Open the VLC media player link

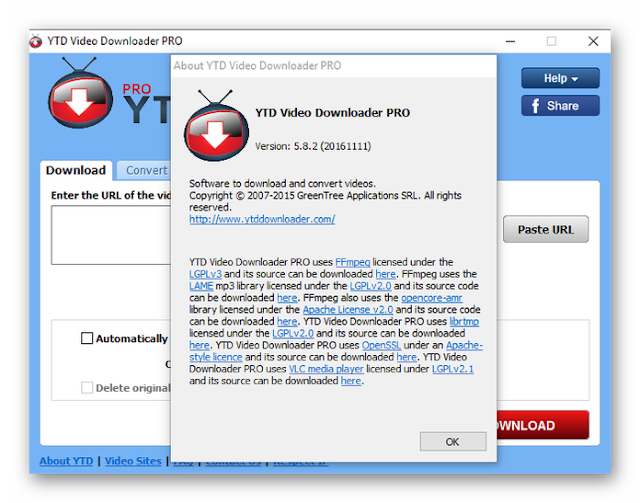tap(326, 369)
